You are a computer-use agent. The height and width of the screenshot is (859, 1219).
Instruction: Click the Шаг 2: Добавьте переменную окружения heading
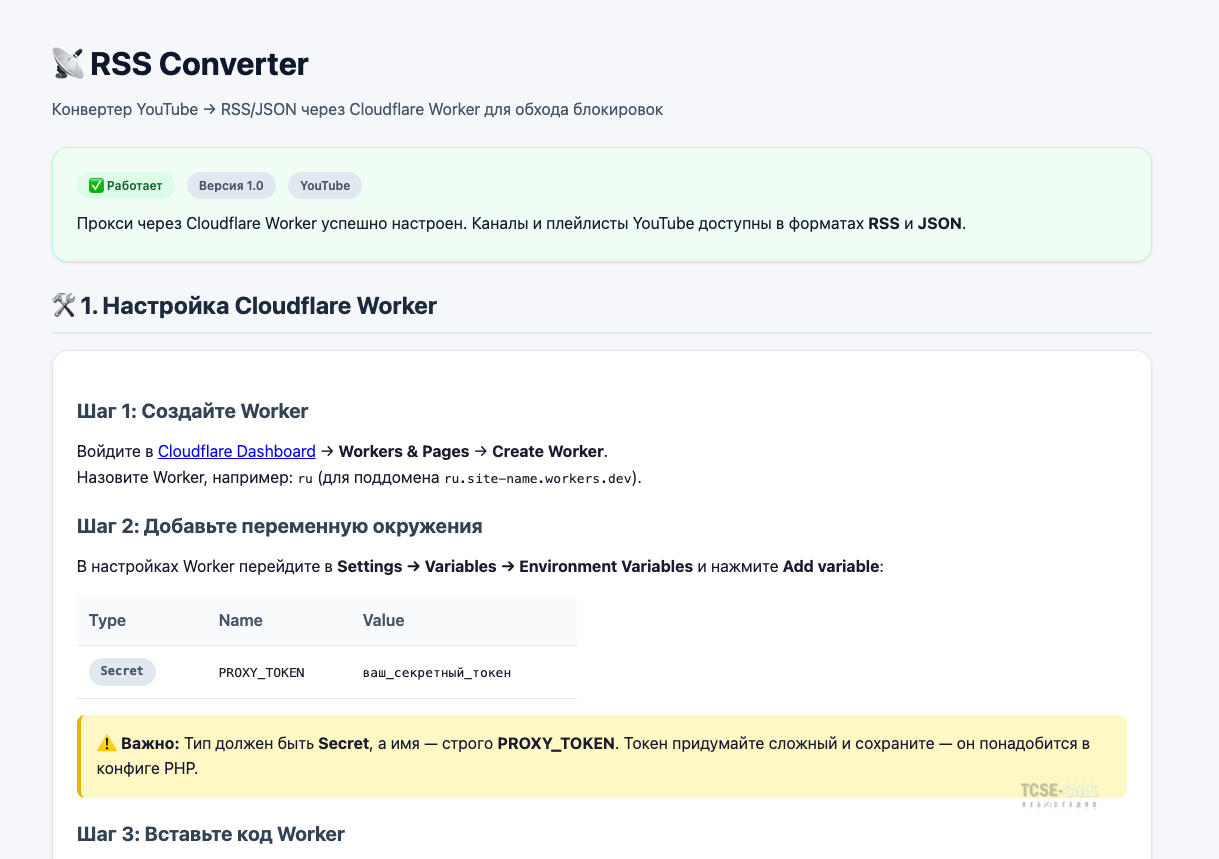pos(280,526)
